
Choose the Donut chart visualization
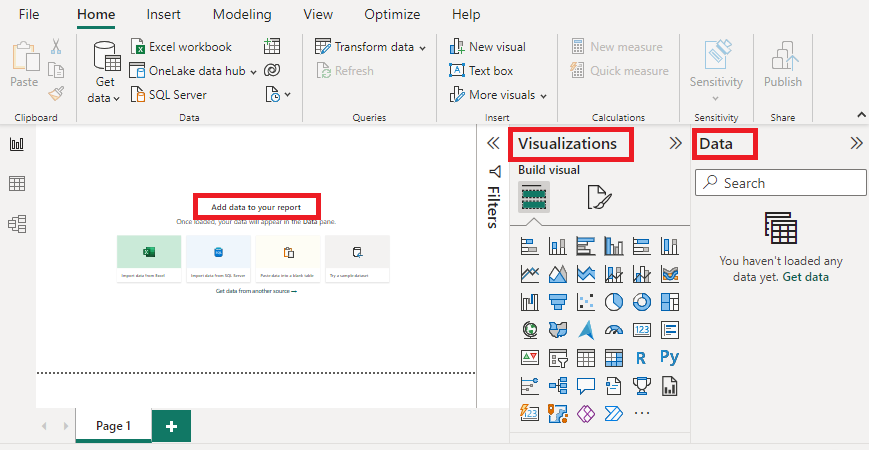click(x=642, y=302)
